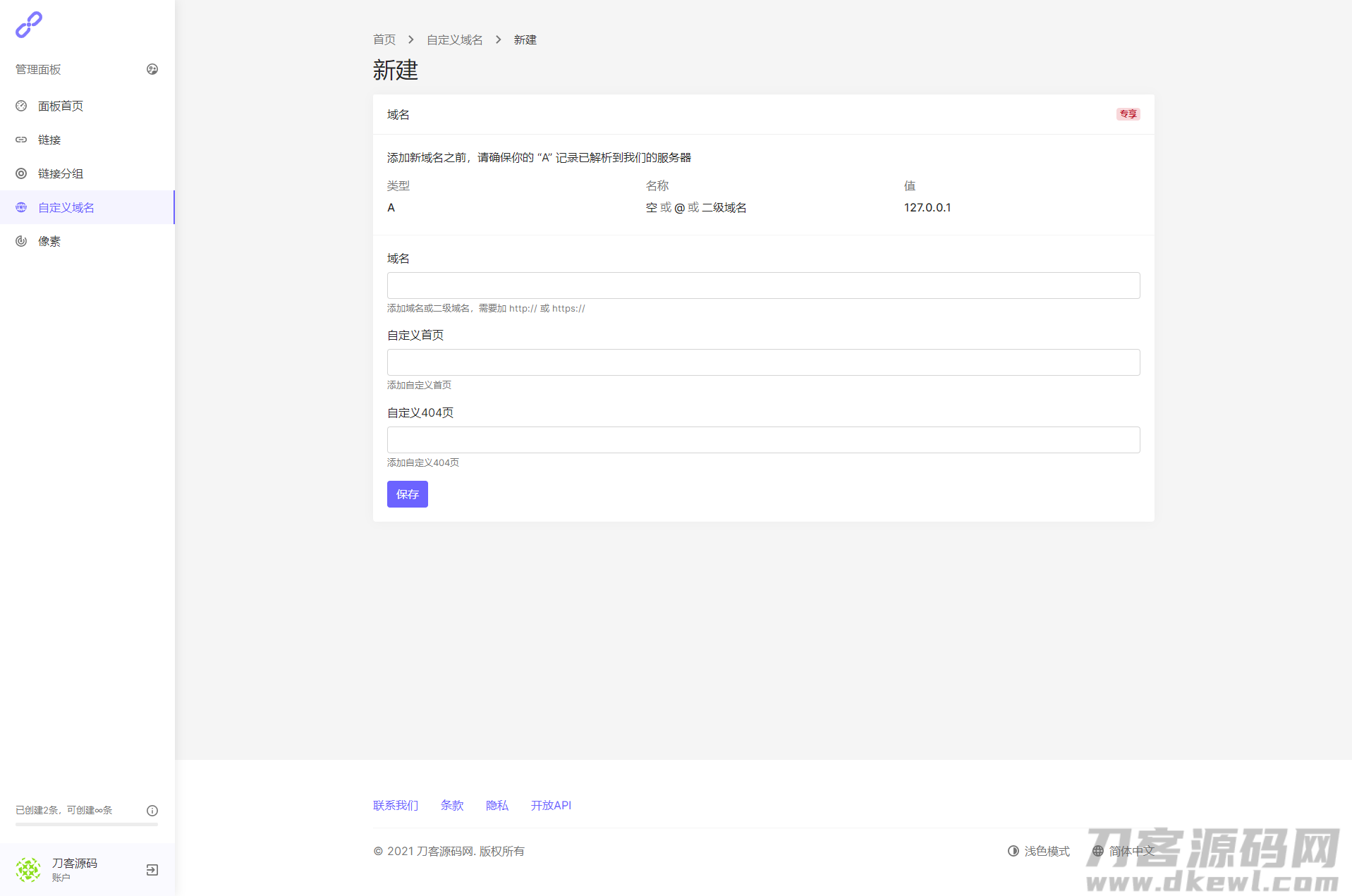Click the 自定义404页 input field
Screen dimensions: 1352x896
point(763,440)
